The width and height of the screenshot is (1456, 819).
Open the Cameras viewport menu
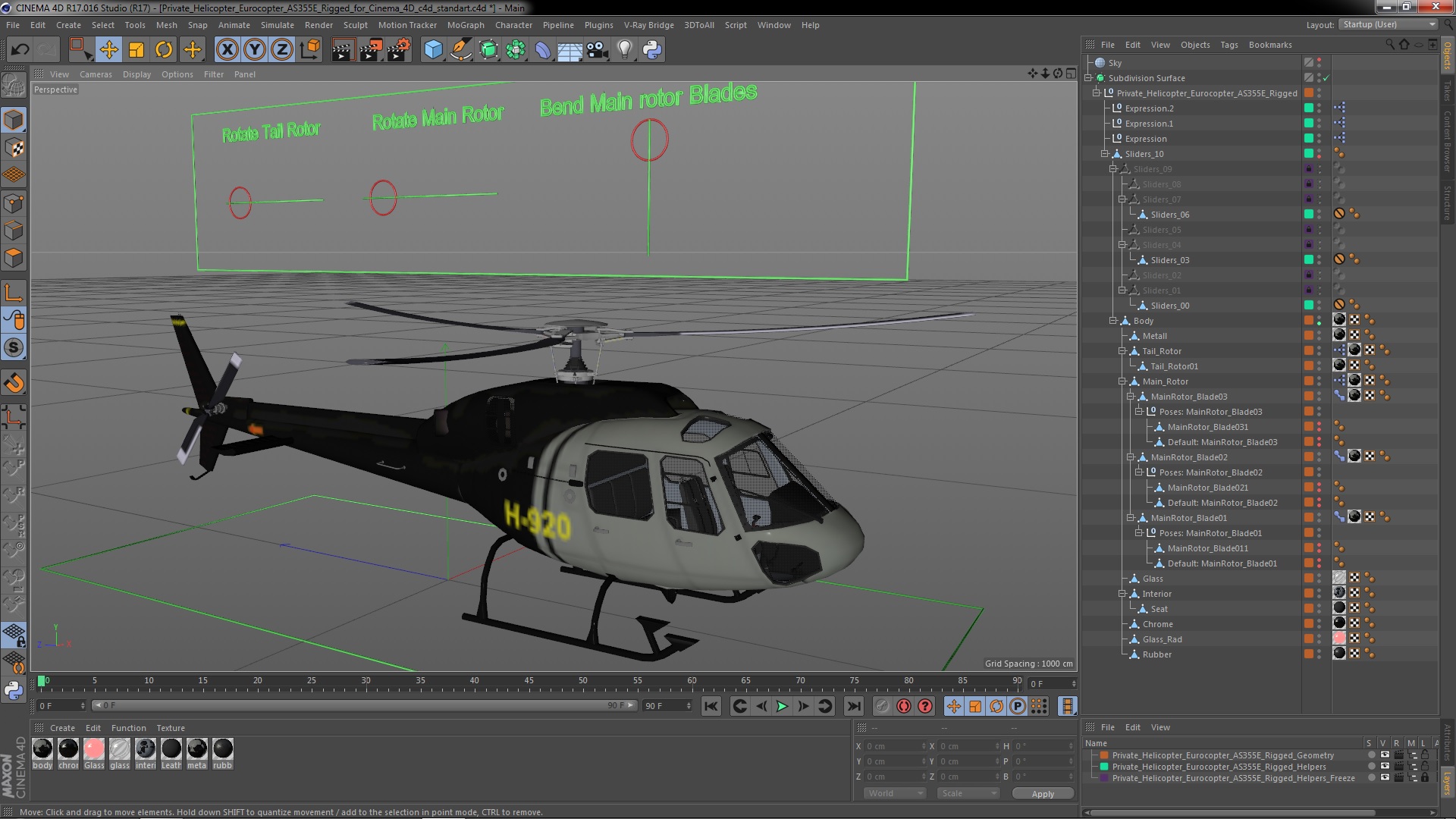click(x=96, y=74)
